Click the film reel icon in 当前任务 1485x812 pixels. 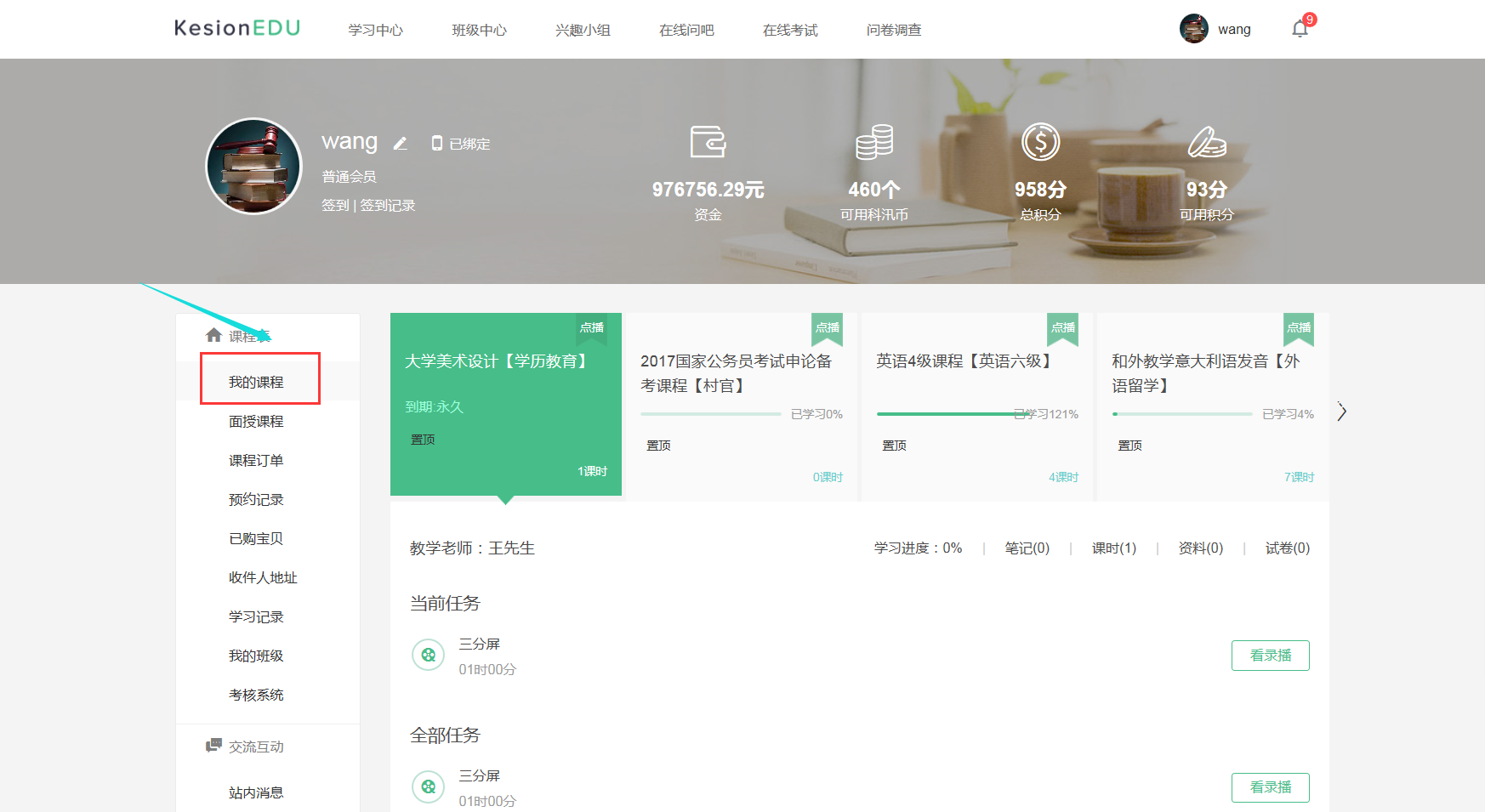pos(428,656)
